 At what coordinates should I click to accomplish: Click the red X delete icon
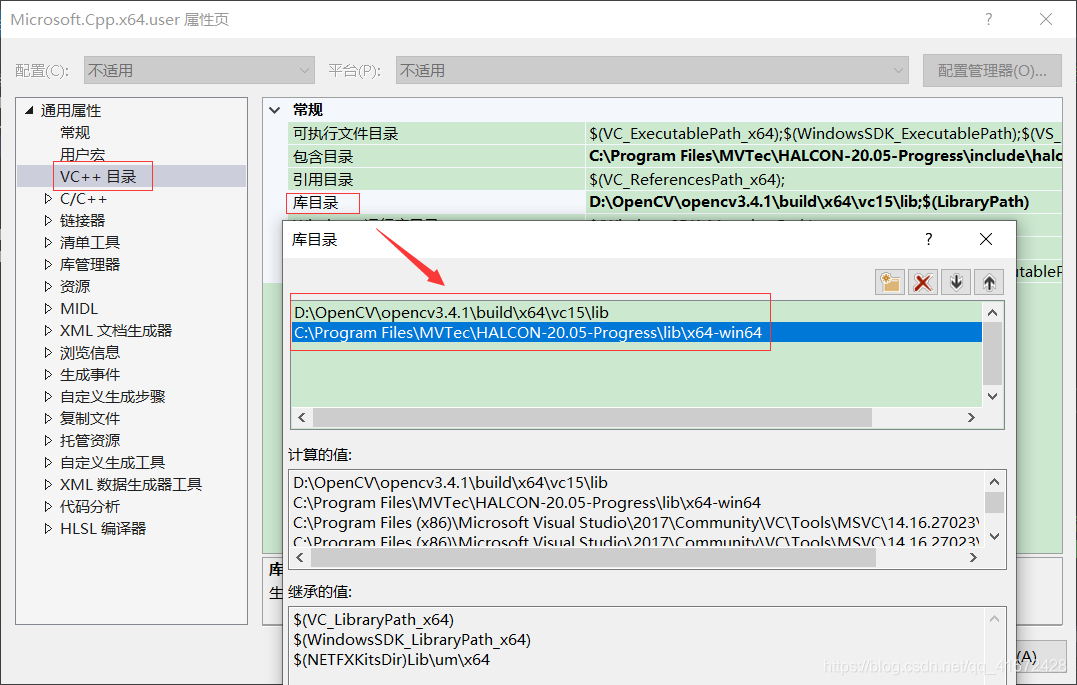pos(922,281)
